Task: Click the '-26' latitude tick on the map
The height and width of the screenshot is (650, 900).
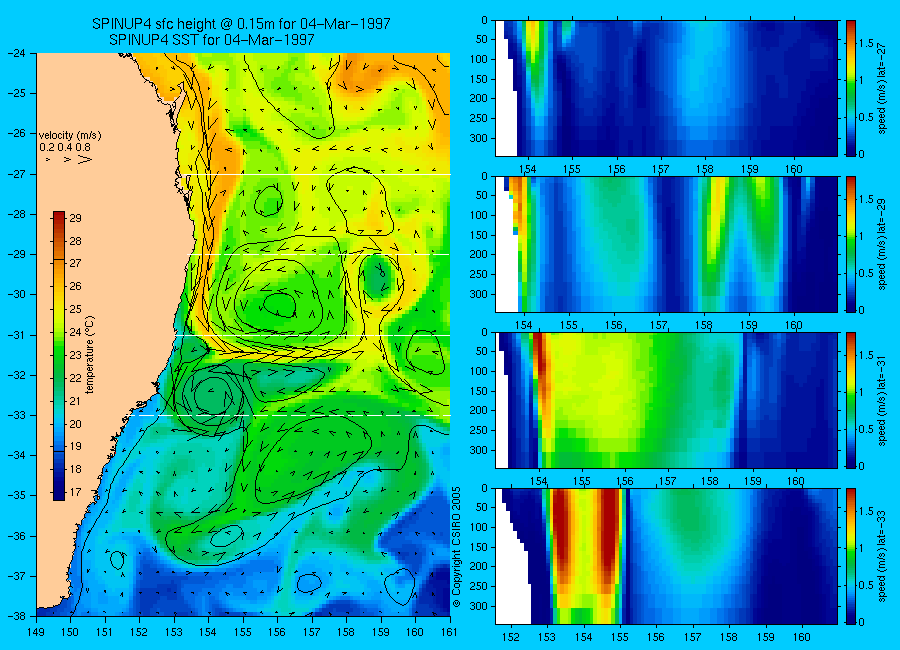Action: 16,133
